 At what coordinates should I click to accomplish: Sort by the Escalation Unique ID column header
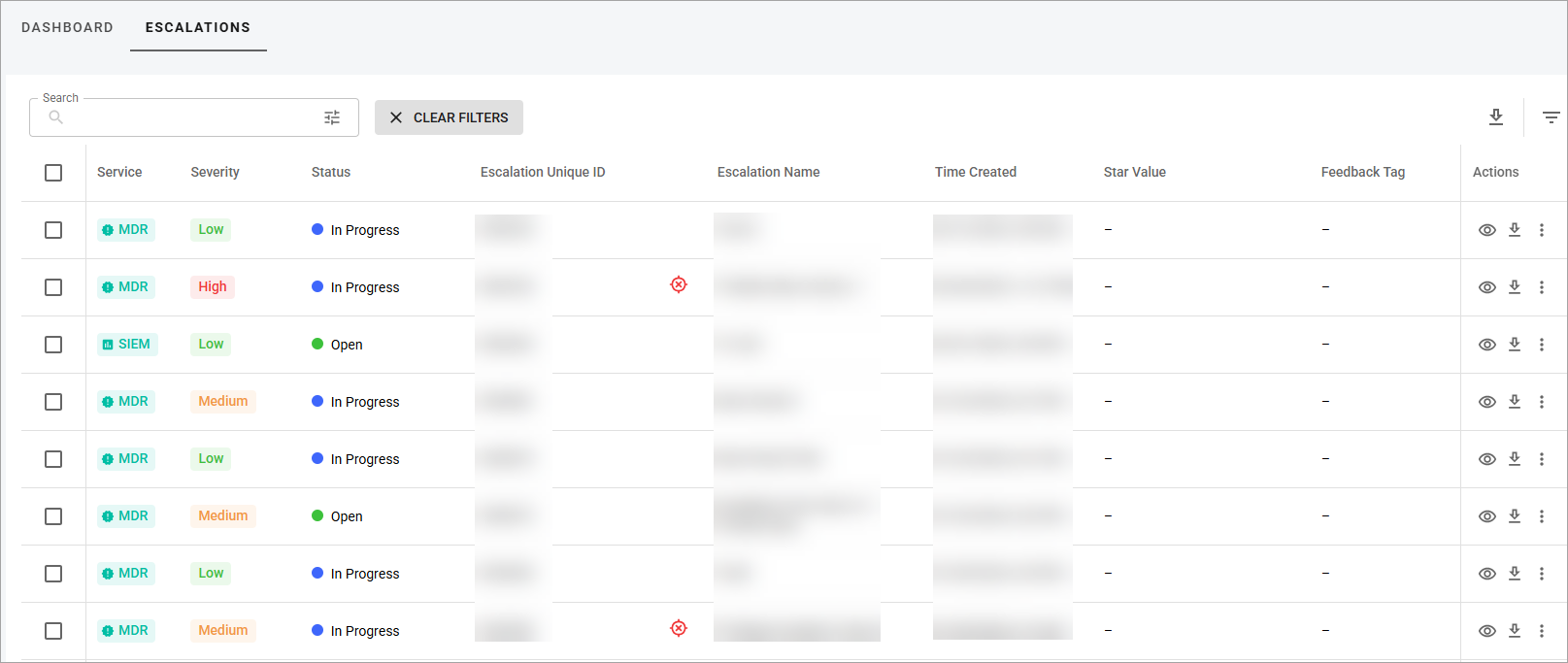click(x=543, y=172)
